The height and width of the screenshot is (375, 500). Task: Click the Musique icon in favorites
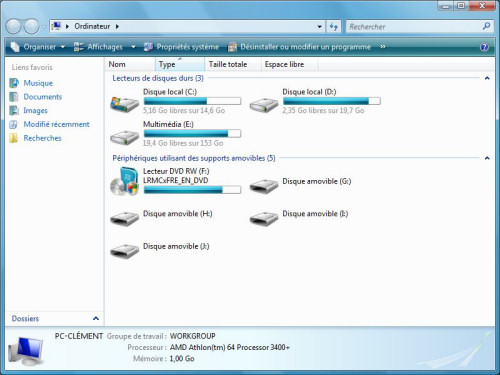[14, 83]
